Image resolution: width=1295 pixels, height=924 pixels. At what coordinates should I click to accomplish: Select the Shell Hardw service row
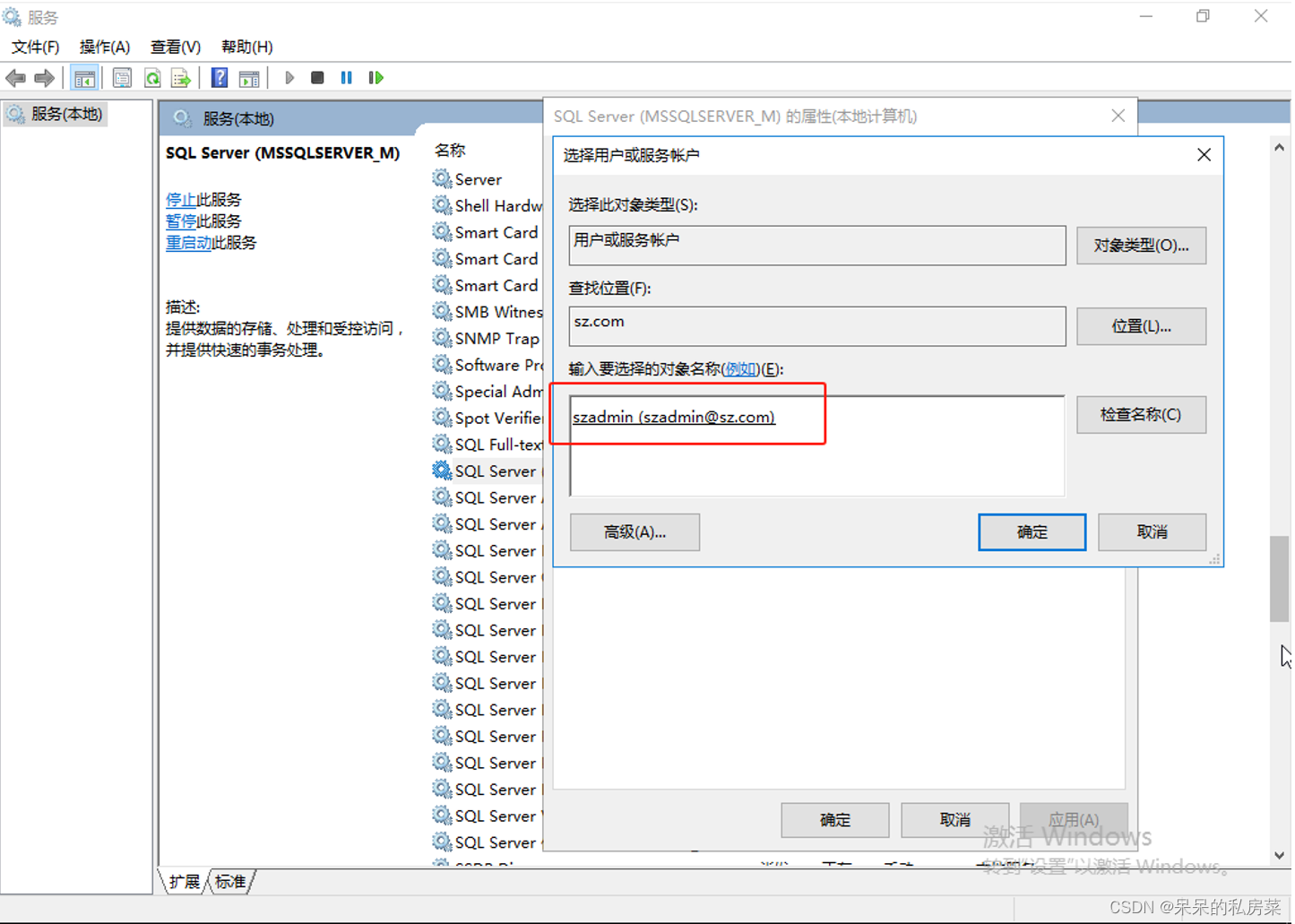[487, 205]
